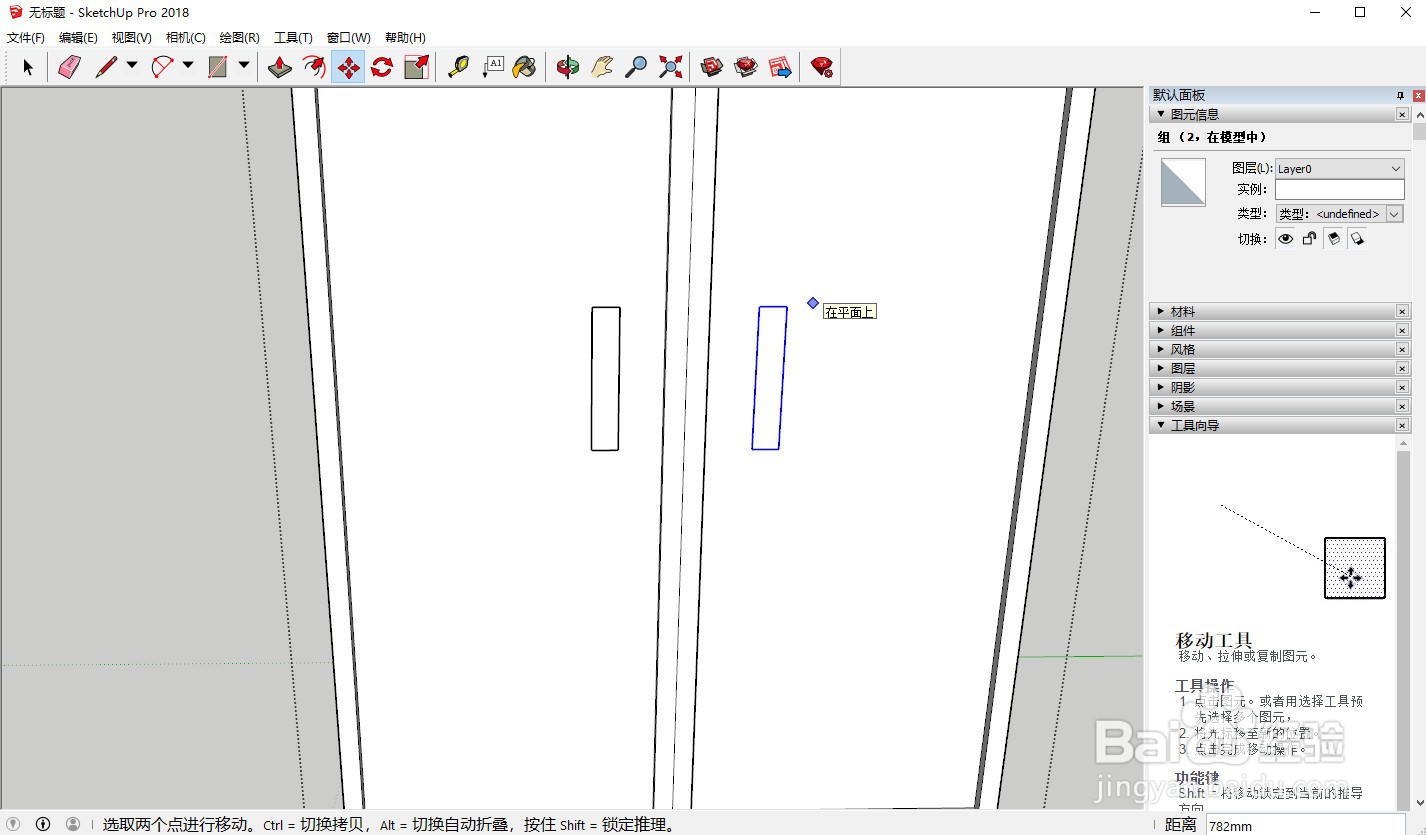Viewport: 1426px width, 835px height.
Task: Activate the Pan hand tool
Action: pos(602,67)
